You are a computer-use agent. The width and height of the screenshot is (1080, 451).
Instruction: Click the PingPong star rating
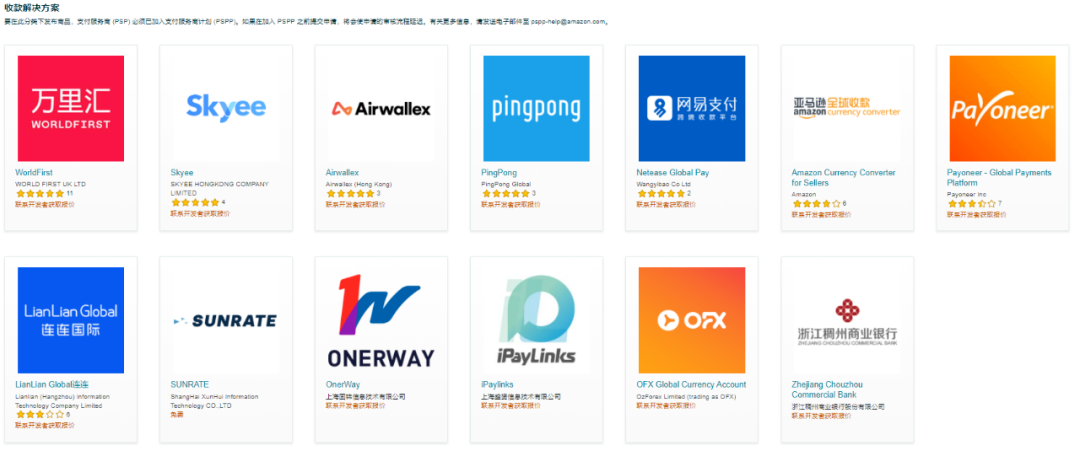pos(505,194)
